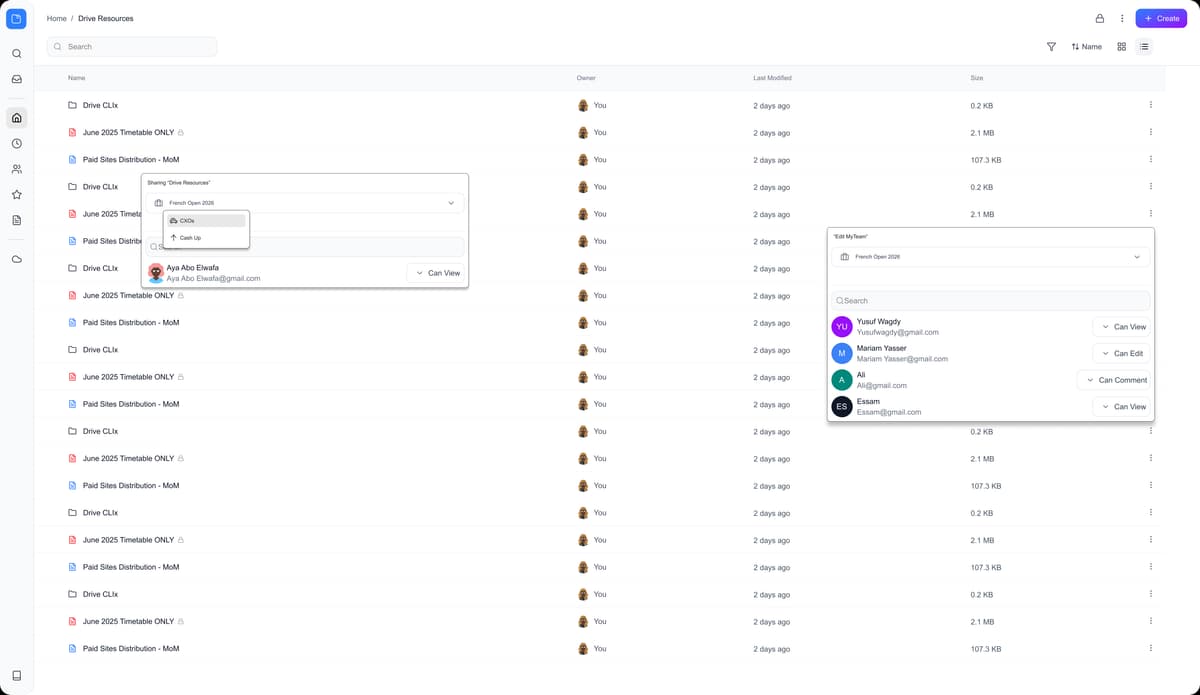Open Search from the left sidebar
The height and width of the screenshot is (695, 1200).
[16, 53]
